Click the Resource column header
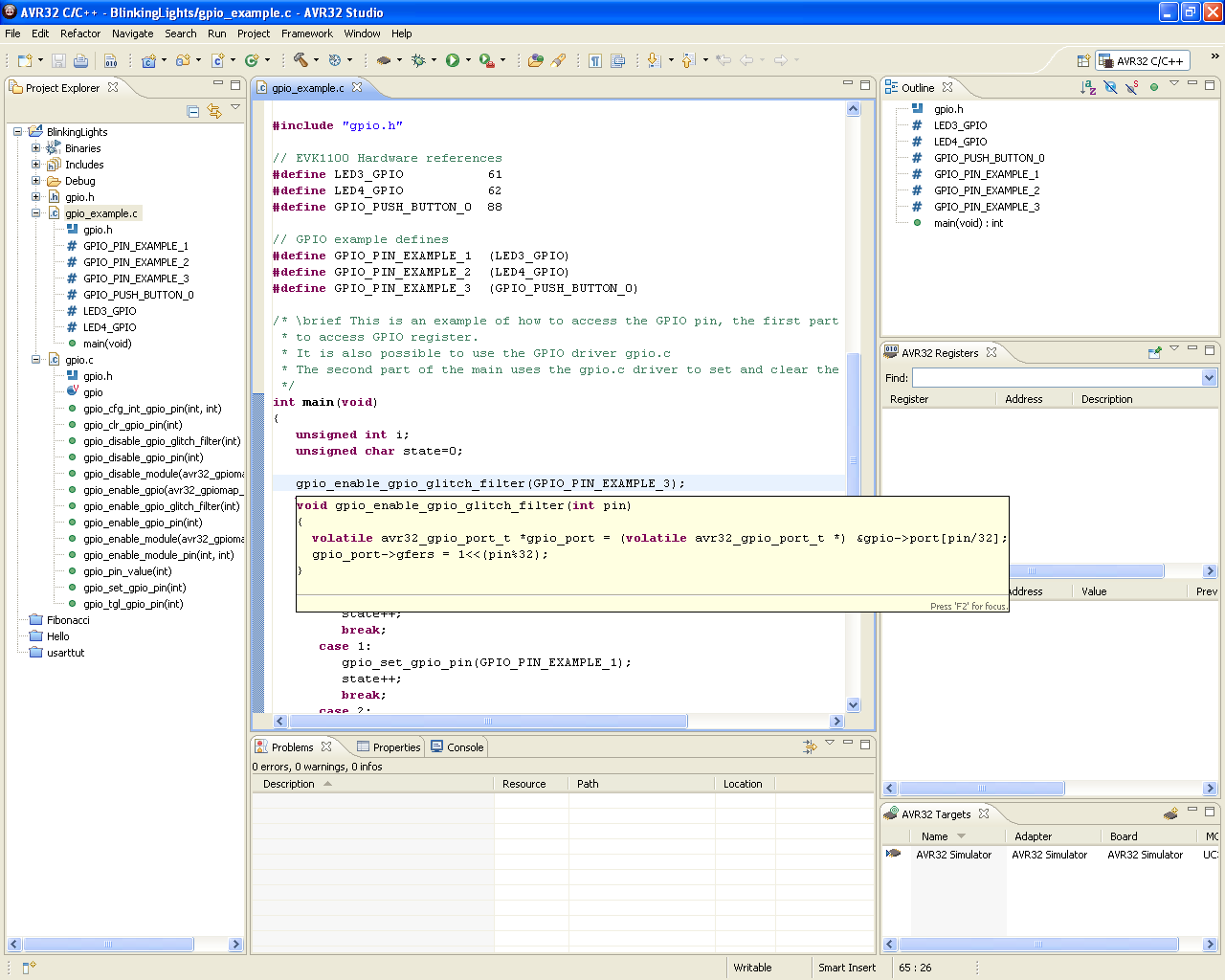 (x=531, y=784)
